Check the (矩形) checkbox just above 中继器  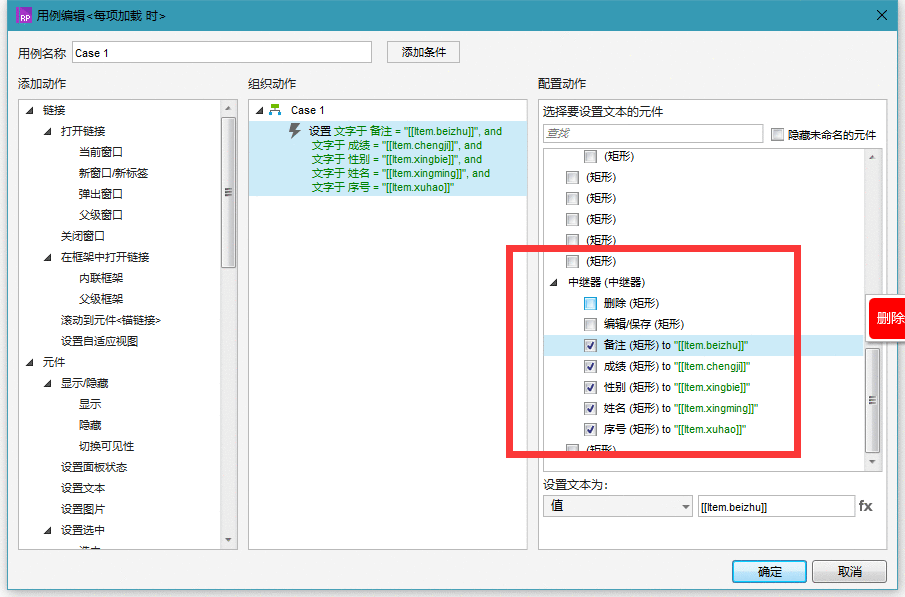[572, 261]
